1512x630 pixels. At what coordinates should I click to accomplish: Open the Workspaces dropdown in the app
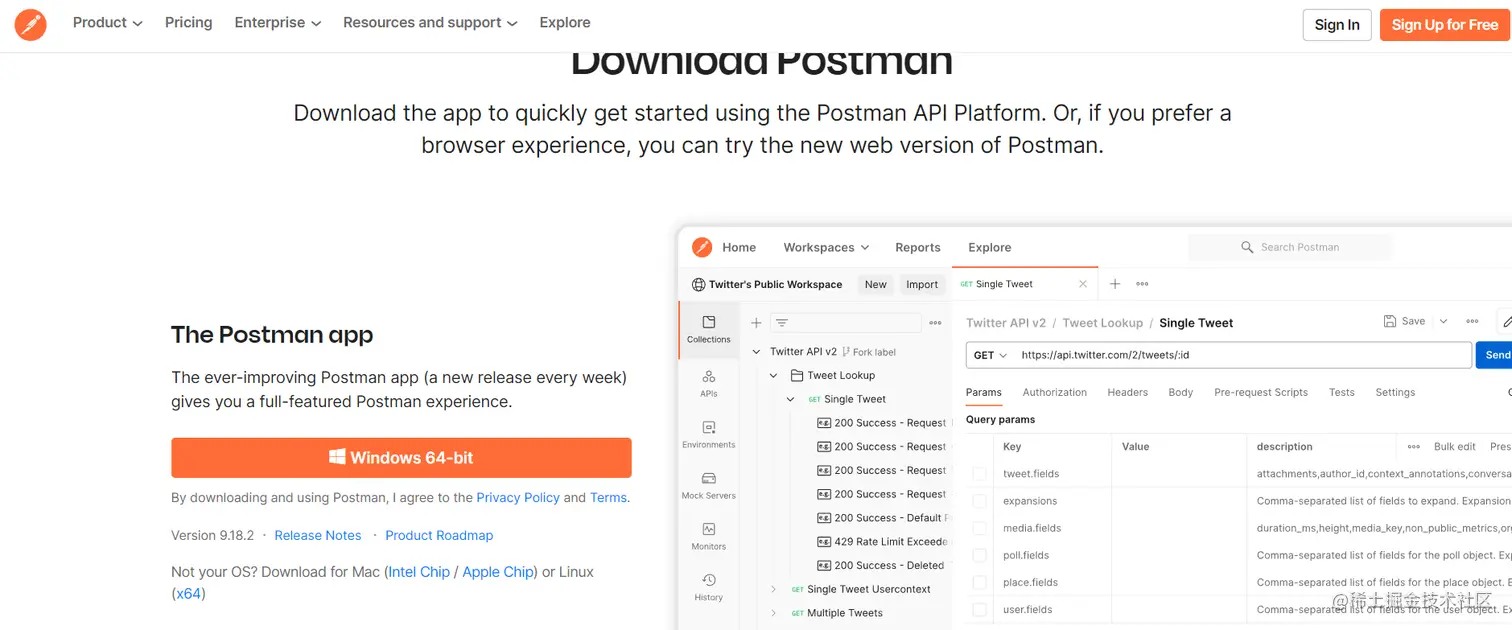(826, 247)
